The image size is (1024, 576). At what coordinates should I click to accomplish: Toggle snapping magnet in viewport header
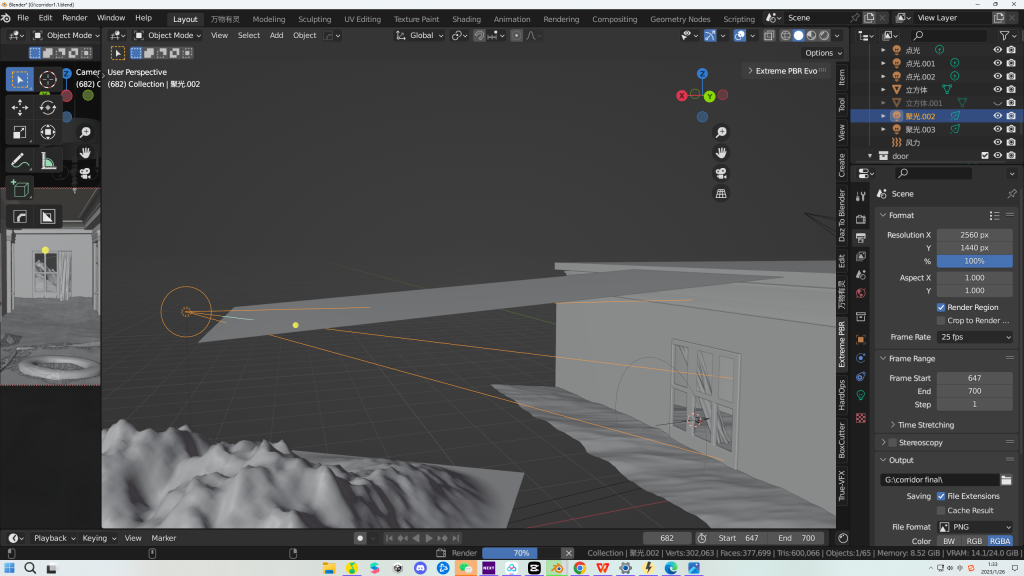[x=479, y=35]
